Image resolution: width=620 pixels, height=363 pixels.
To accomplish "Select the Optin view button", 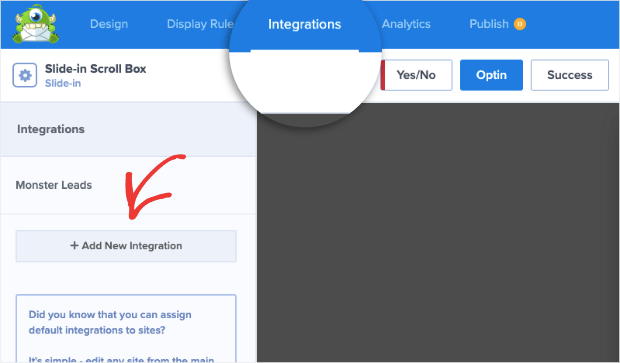I will (x=491, y=75).
